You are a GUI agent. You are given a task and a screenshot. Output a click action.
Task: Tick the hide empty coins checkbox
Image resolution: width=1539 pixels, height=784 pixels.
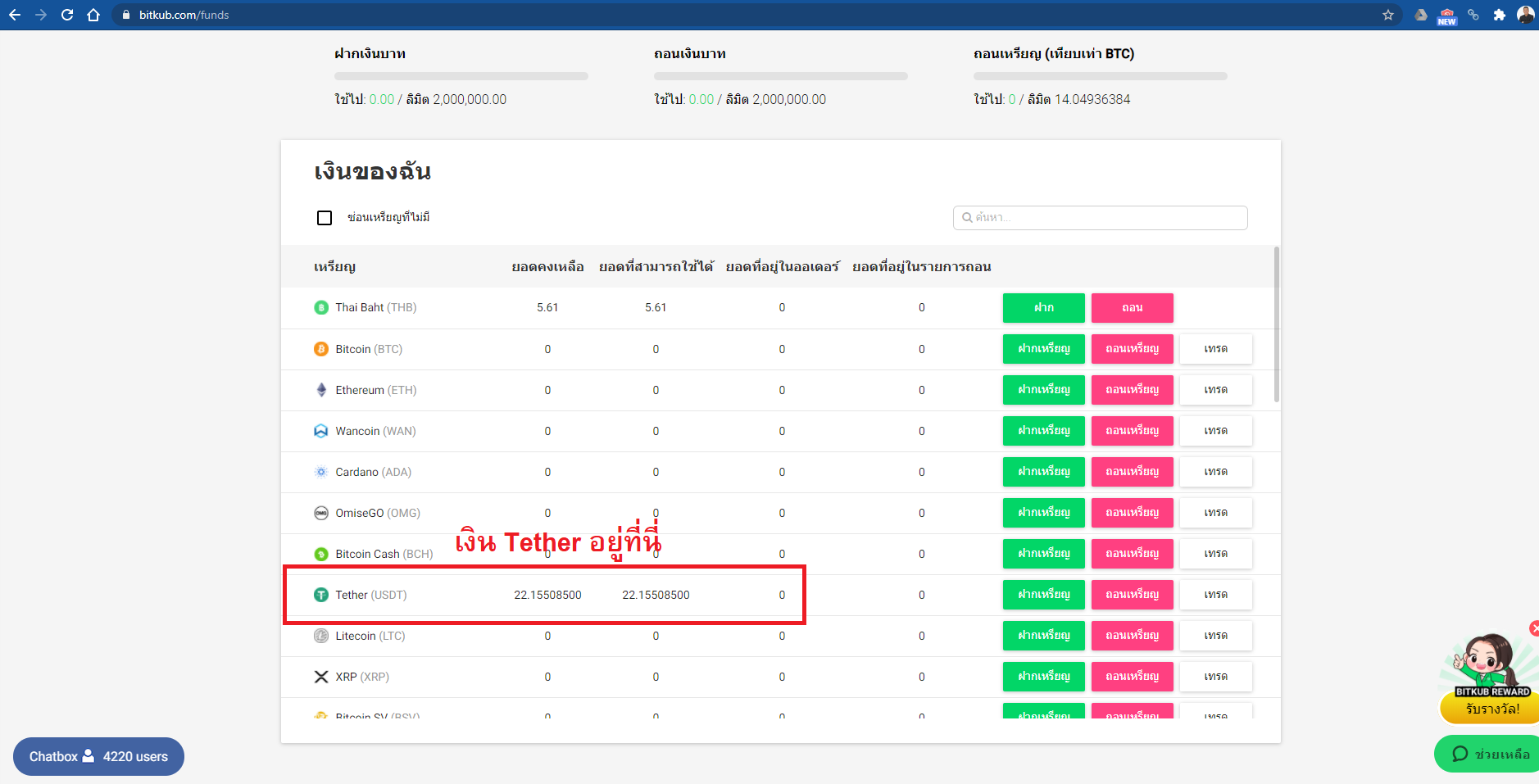pos(325,218)
